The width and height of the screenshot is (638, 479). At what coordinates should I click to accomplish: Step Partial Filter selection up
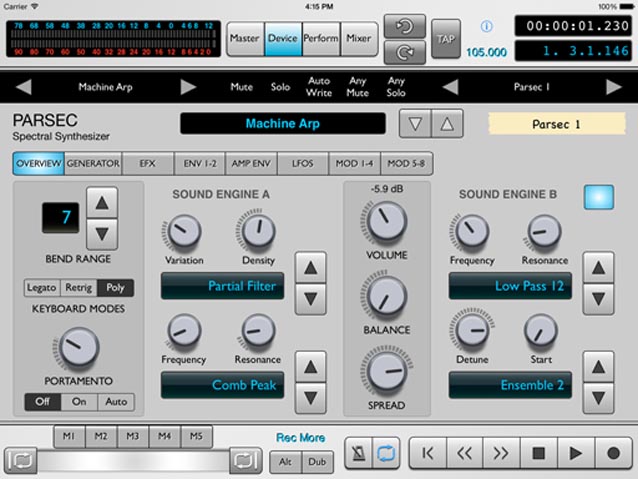tap(310, 267)
